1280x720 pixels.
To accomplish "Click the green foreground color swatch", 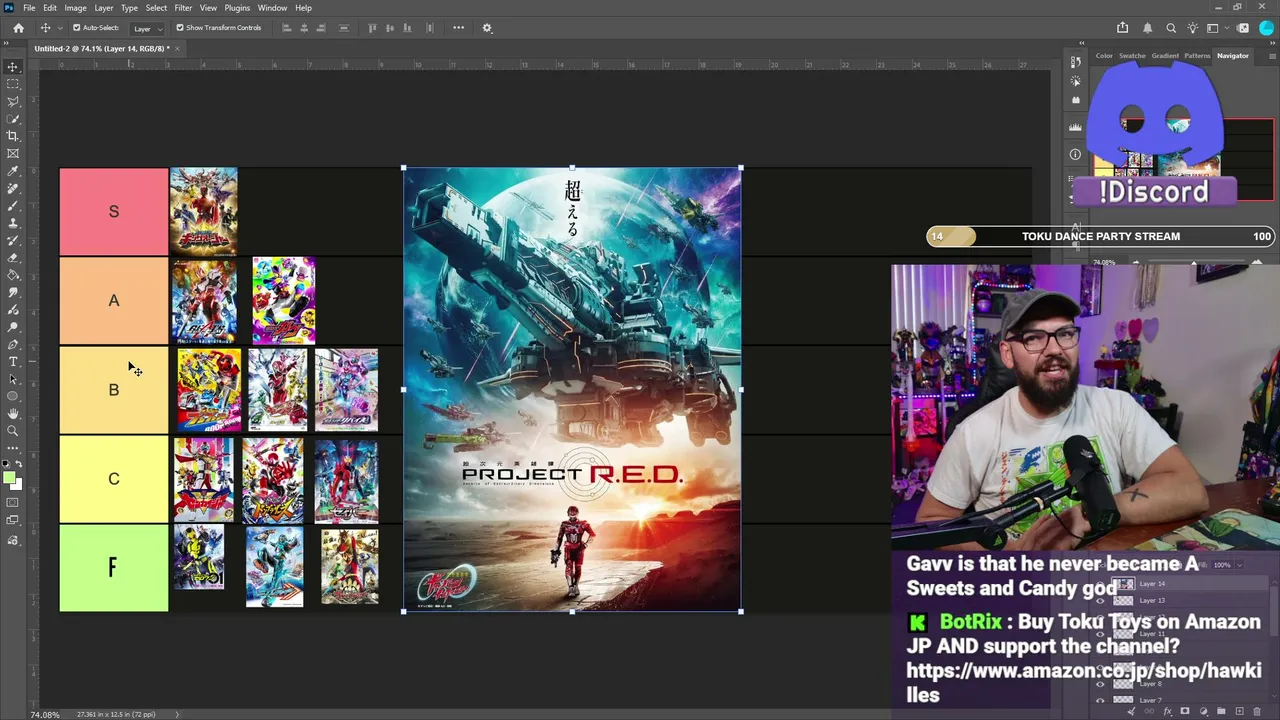I will coord(10,479).
